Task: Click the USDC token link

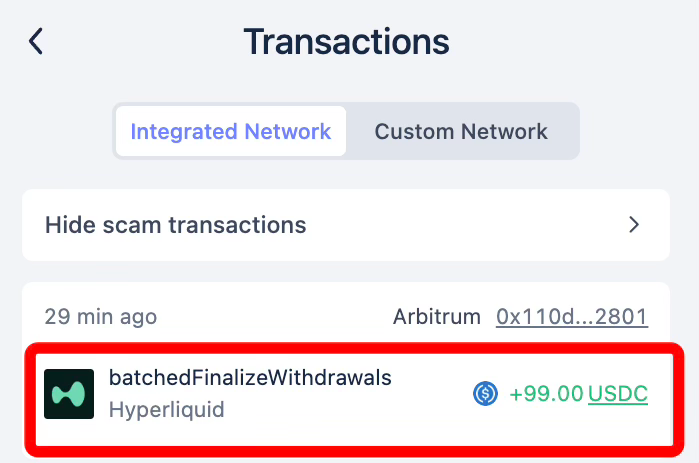Action: 618,394
